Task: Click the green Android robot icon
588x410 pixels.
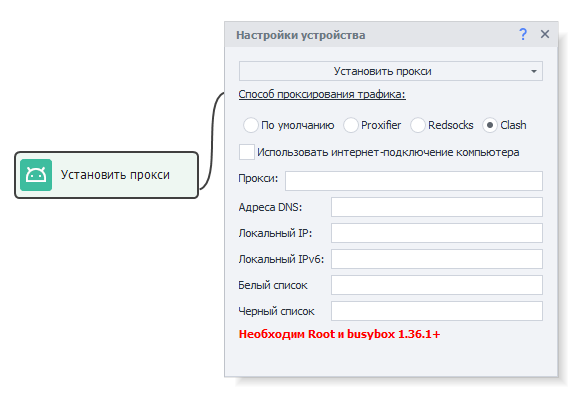Action: pos(36,175)
